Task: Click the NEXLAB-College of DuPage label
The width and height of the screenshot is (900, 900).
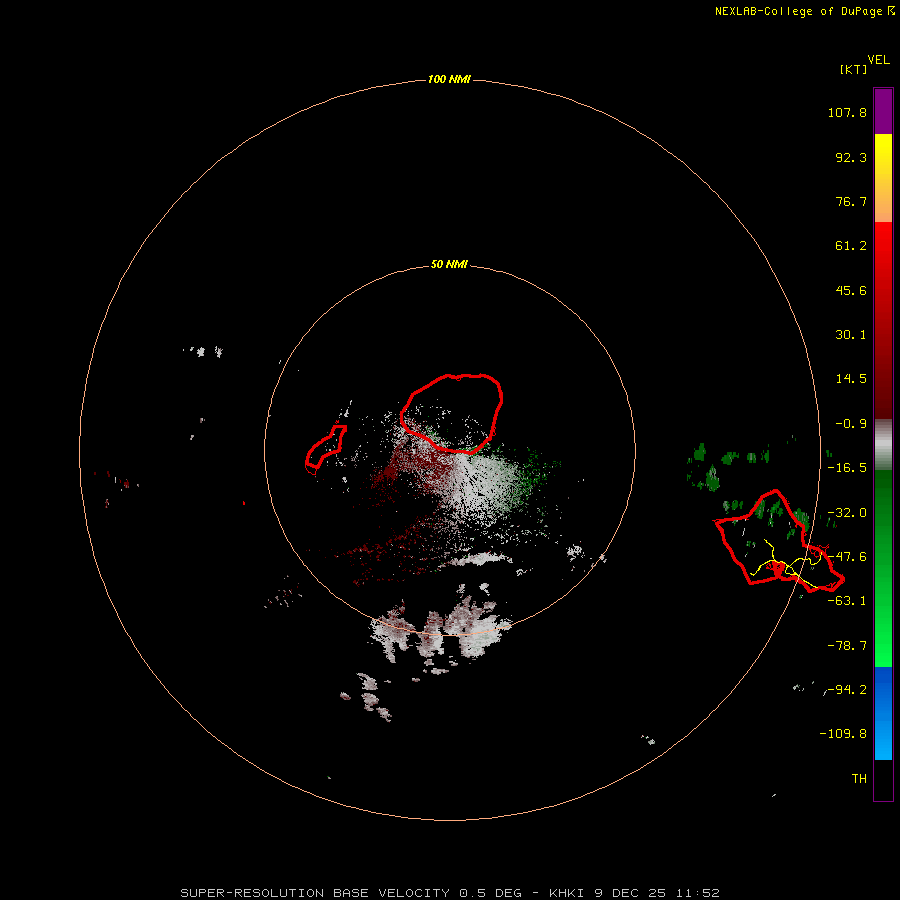Action: pyautogui.click(x=798, y=11)
